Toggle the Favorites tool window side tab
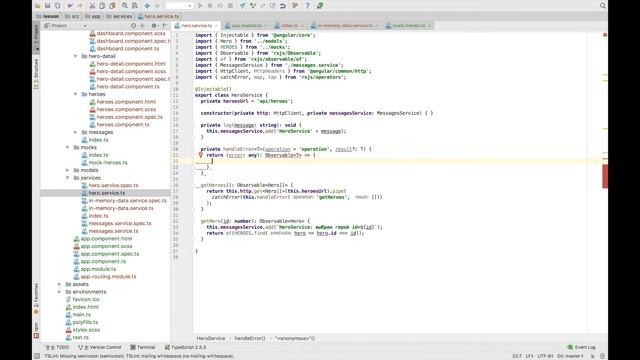 click(36, 299)
